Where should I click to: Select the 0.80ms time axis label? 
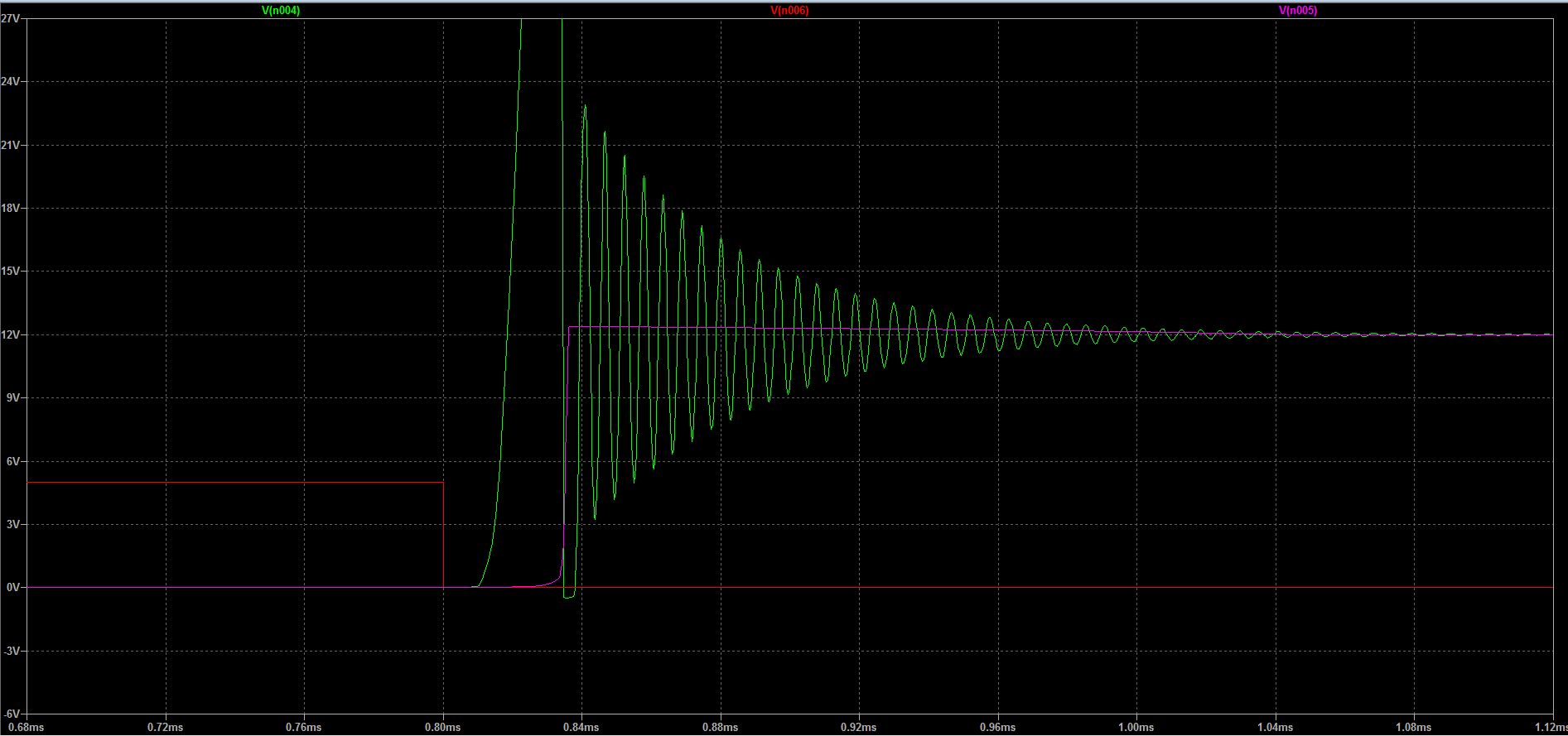pos(443,728)
